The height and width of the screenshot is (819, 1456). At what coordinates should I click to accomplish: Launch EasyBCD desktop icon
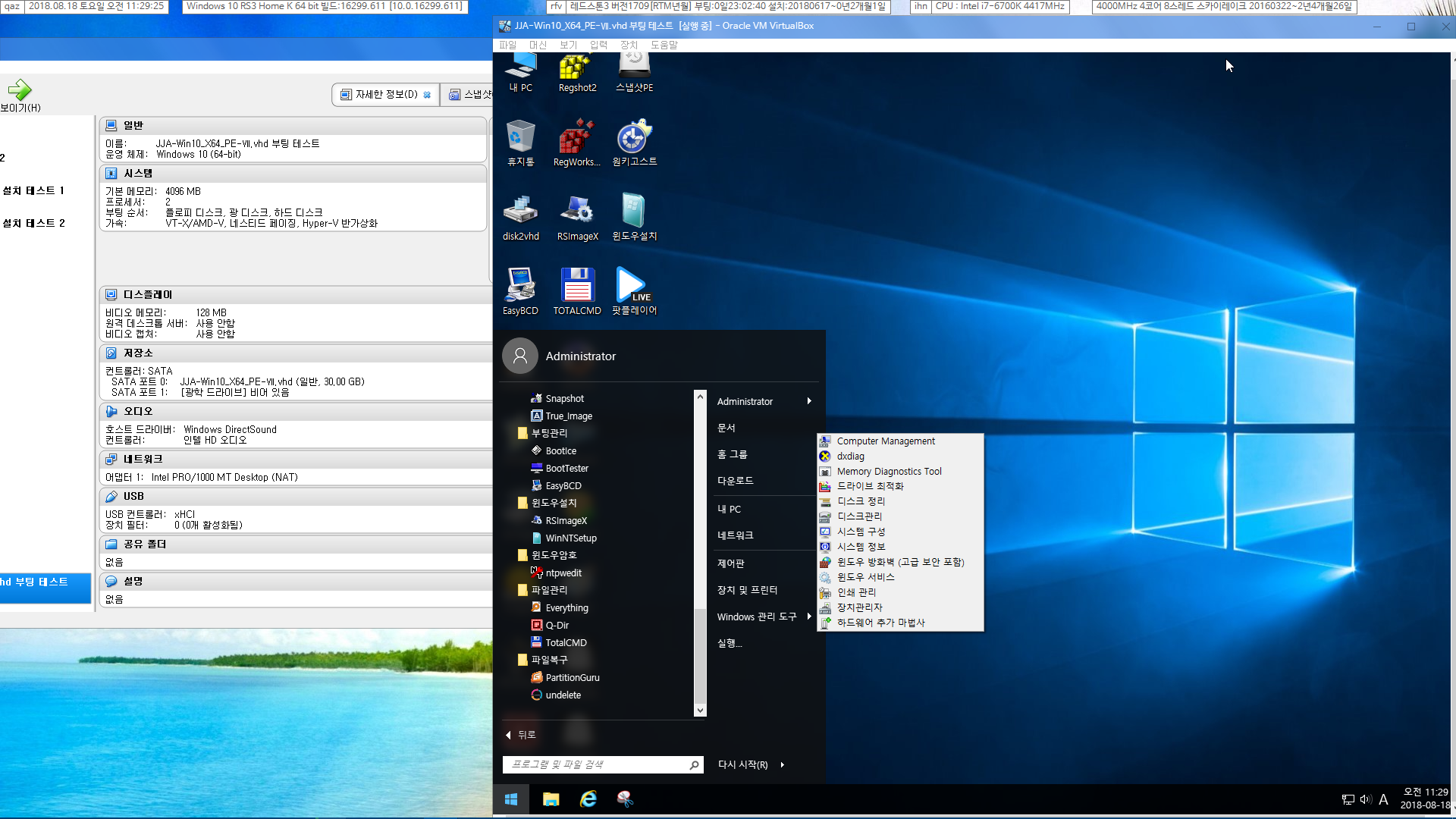tap(520, 292)
